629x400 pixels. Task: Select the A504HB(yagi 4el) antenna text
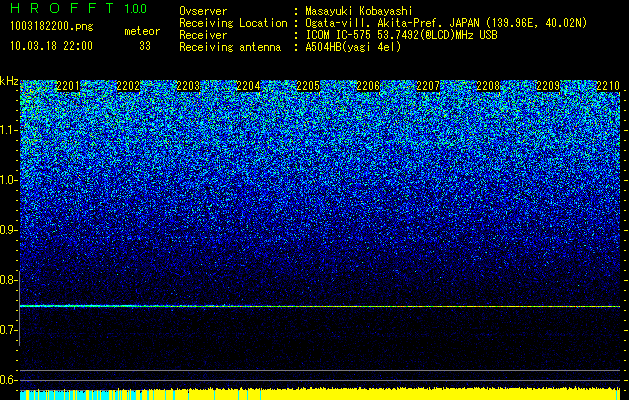[x=353, y=47]
